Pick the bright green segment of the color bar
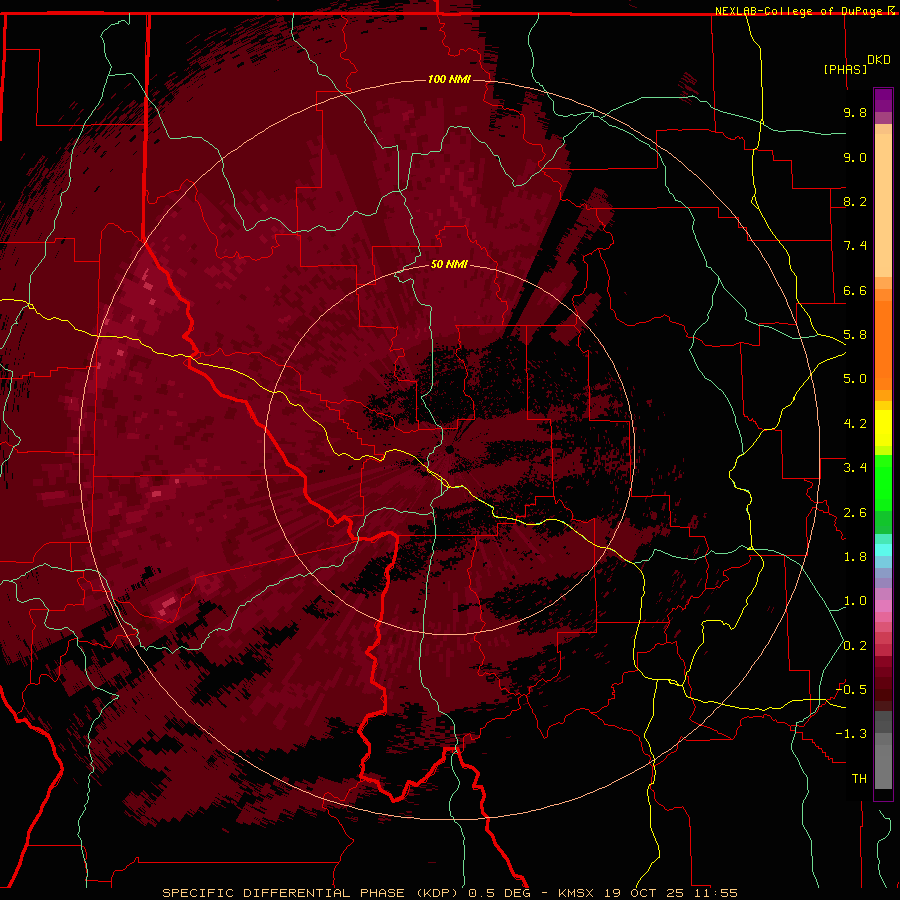900x900 pixels. click(883, 483)
